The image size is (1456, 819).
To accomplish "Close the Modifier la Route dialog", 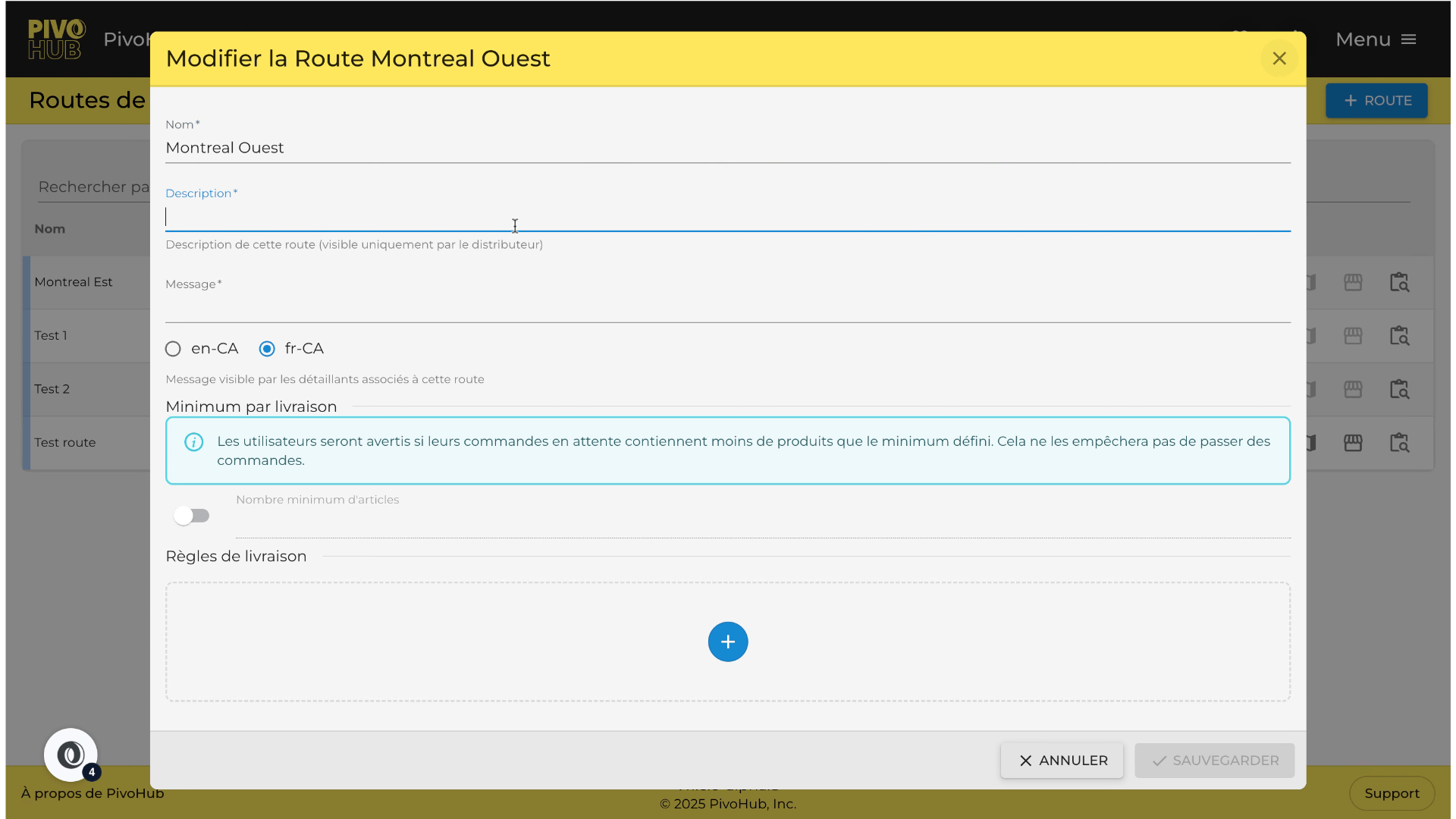I will (1279, 58).
